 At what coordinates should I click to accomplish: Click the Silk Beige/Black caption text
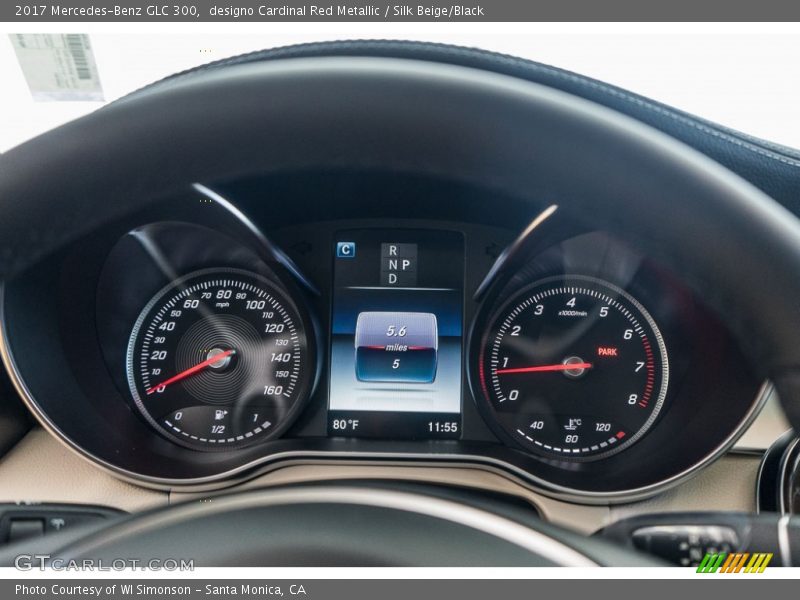point(438,11)
